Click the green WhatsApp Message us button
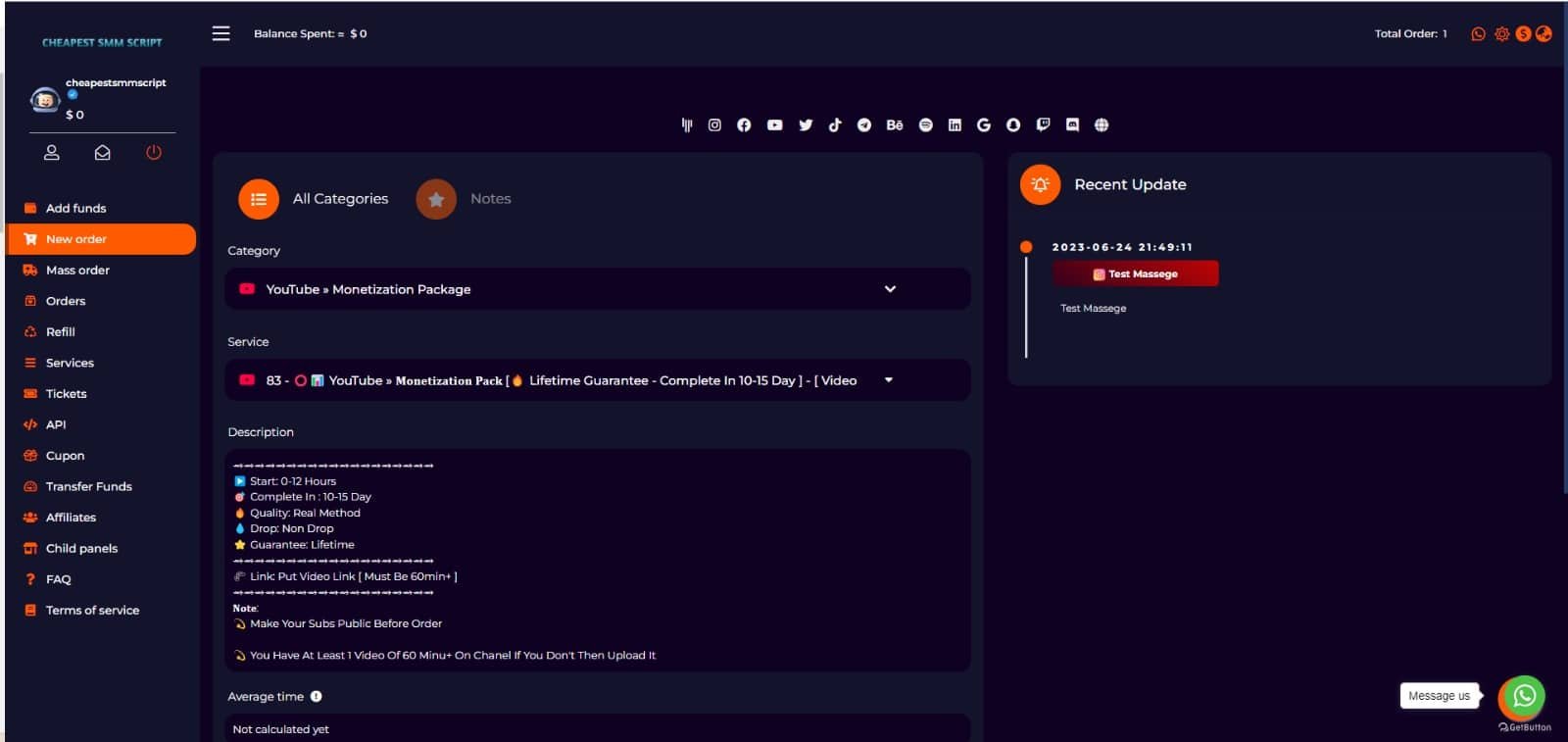 click(1523, 696)
